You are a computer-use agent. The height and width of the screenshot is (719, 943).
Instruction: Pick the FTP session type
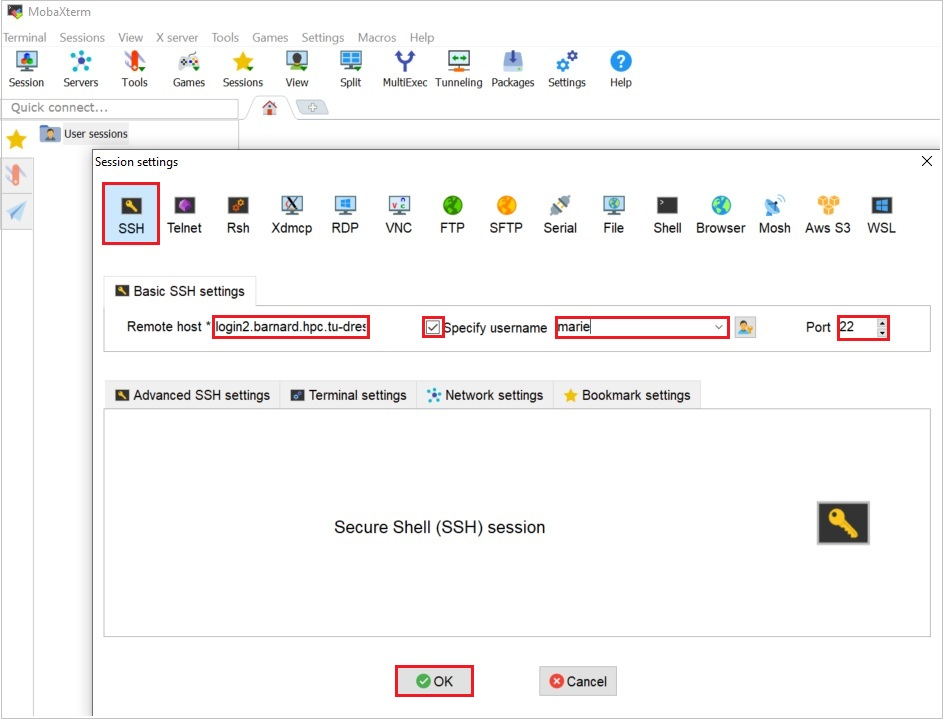pyautogui.click(x=452, y=214)
